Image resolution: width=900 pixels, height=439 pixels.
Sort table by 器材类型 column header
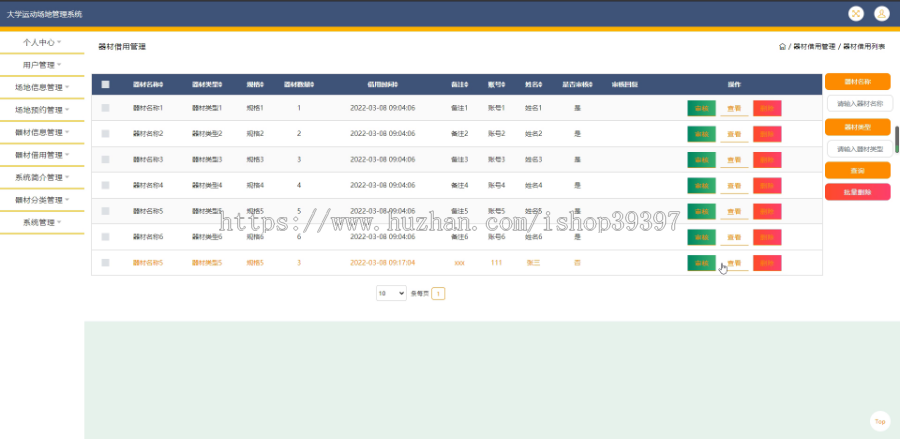207,84
